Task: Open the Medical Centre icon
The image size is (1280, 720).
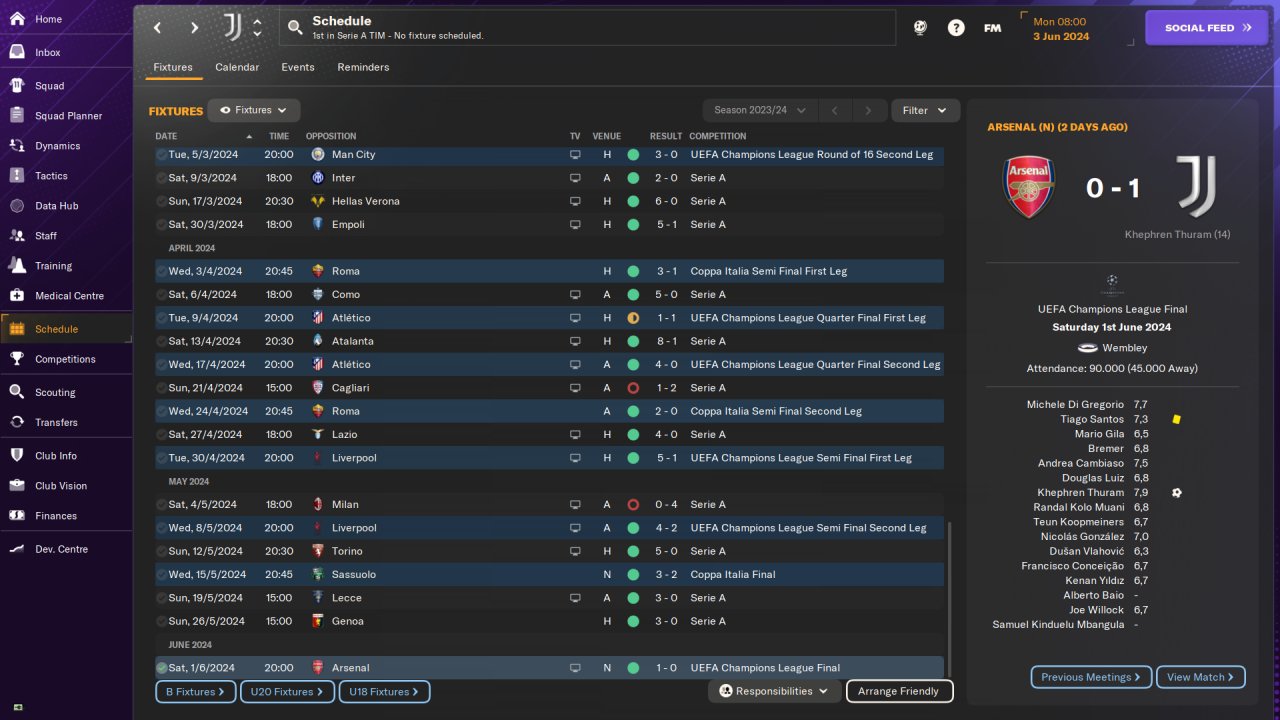Action: [17, 296]
